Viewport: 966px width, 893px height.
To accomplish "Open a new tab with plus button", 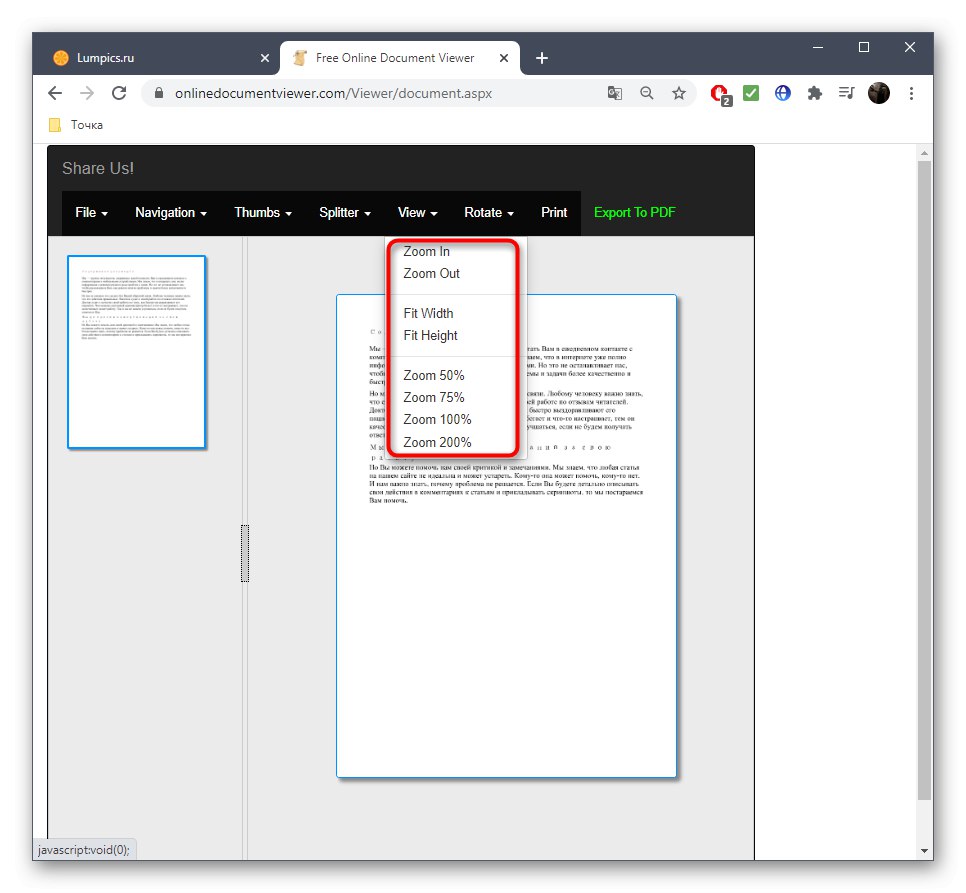I will (542, 58).
